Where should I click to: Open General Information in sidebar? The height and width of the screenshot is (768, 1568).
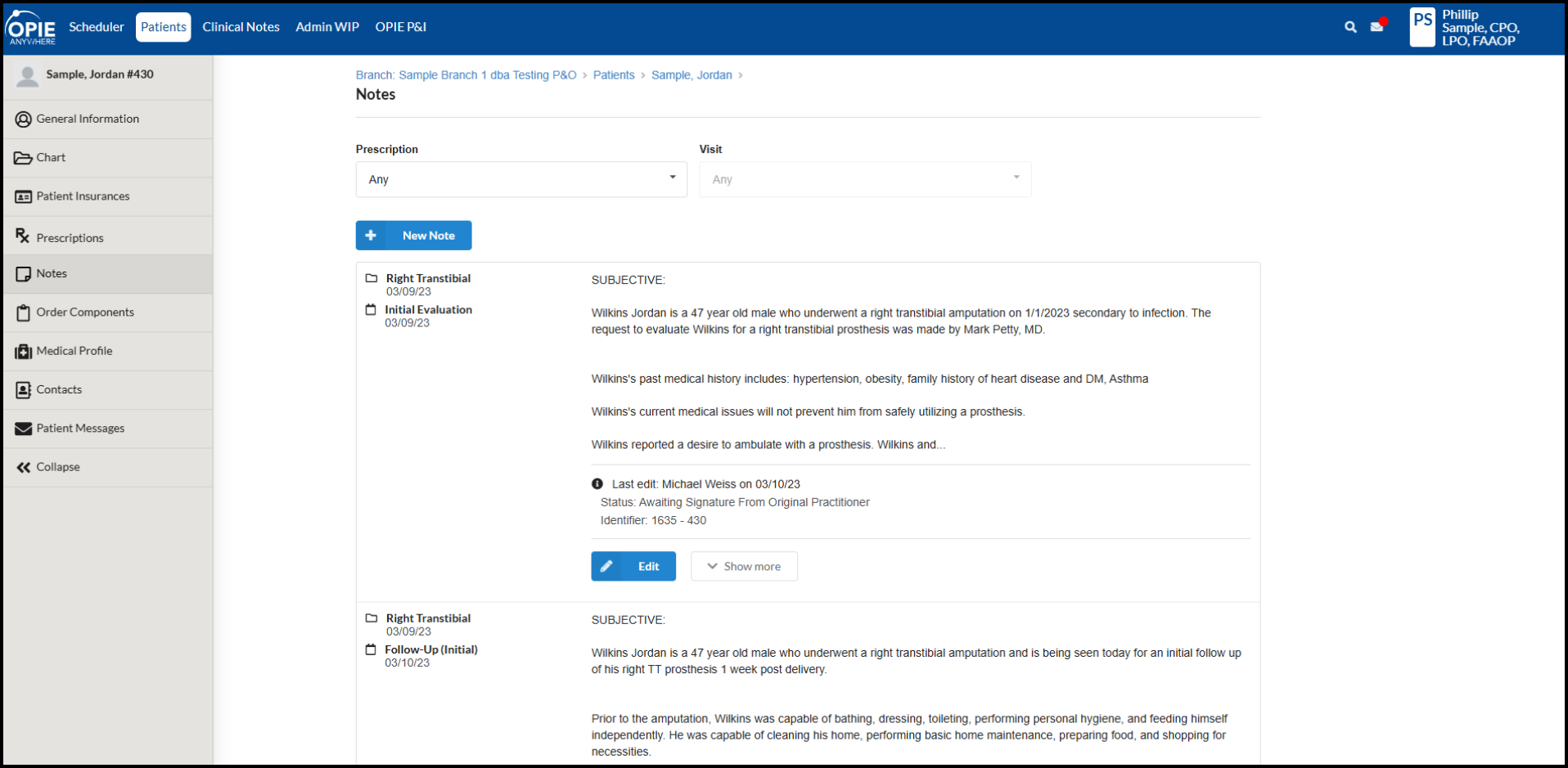[x=108, y=119]
